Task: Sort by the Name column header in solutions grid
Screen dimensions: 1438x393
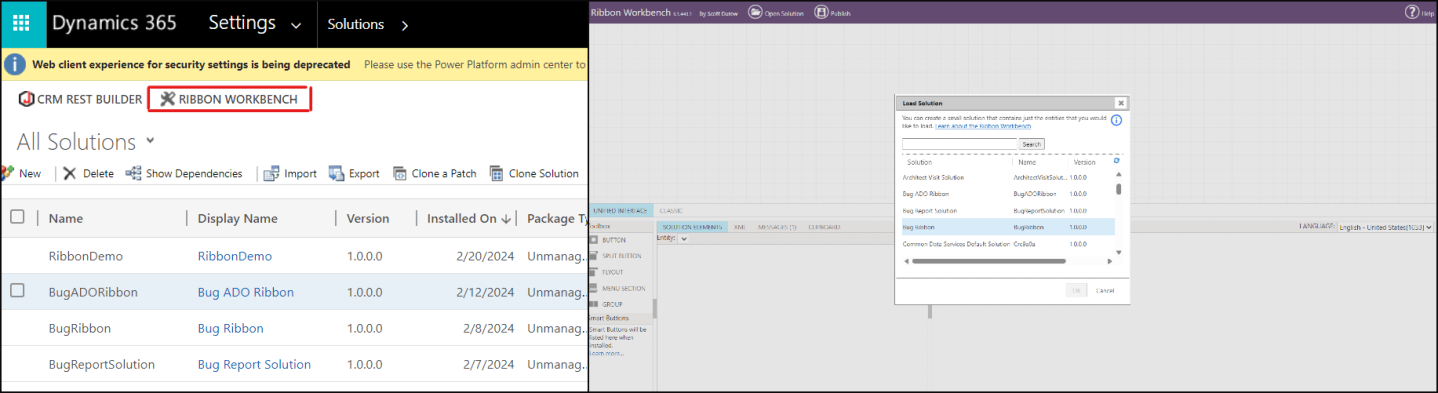Action: point(66,218)
